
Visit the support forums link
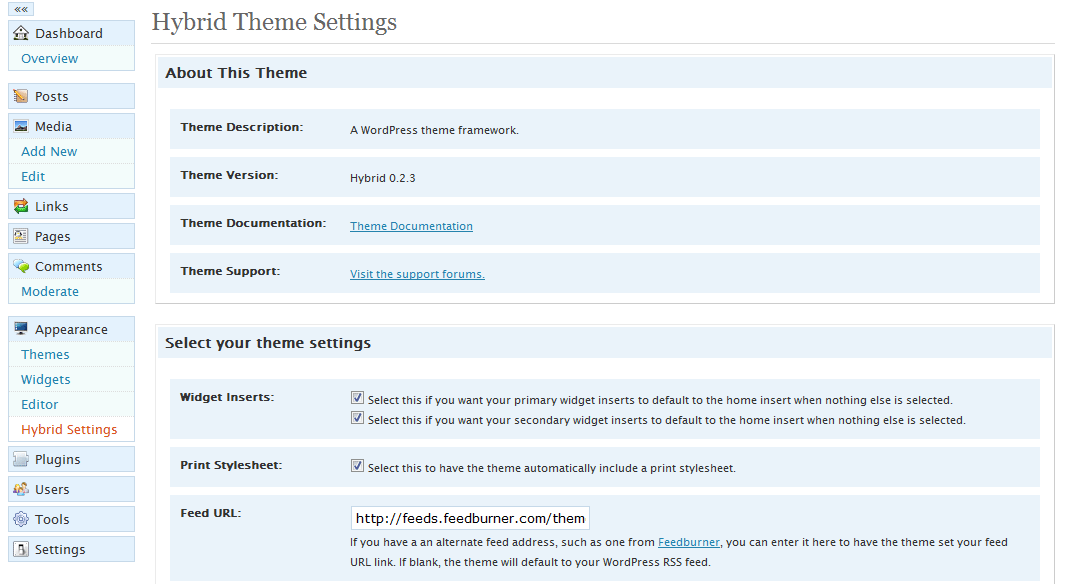click(417, 273)
